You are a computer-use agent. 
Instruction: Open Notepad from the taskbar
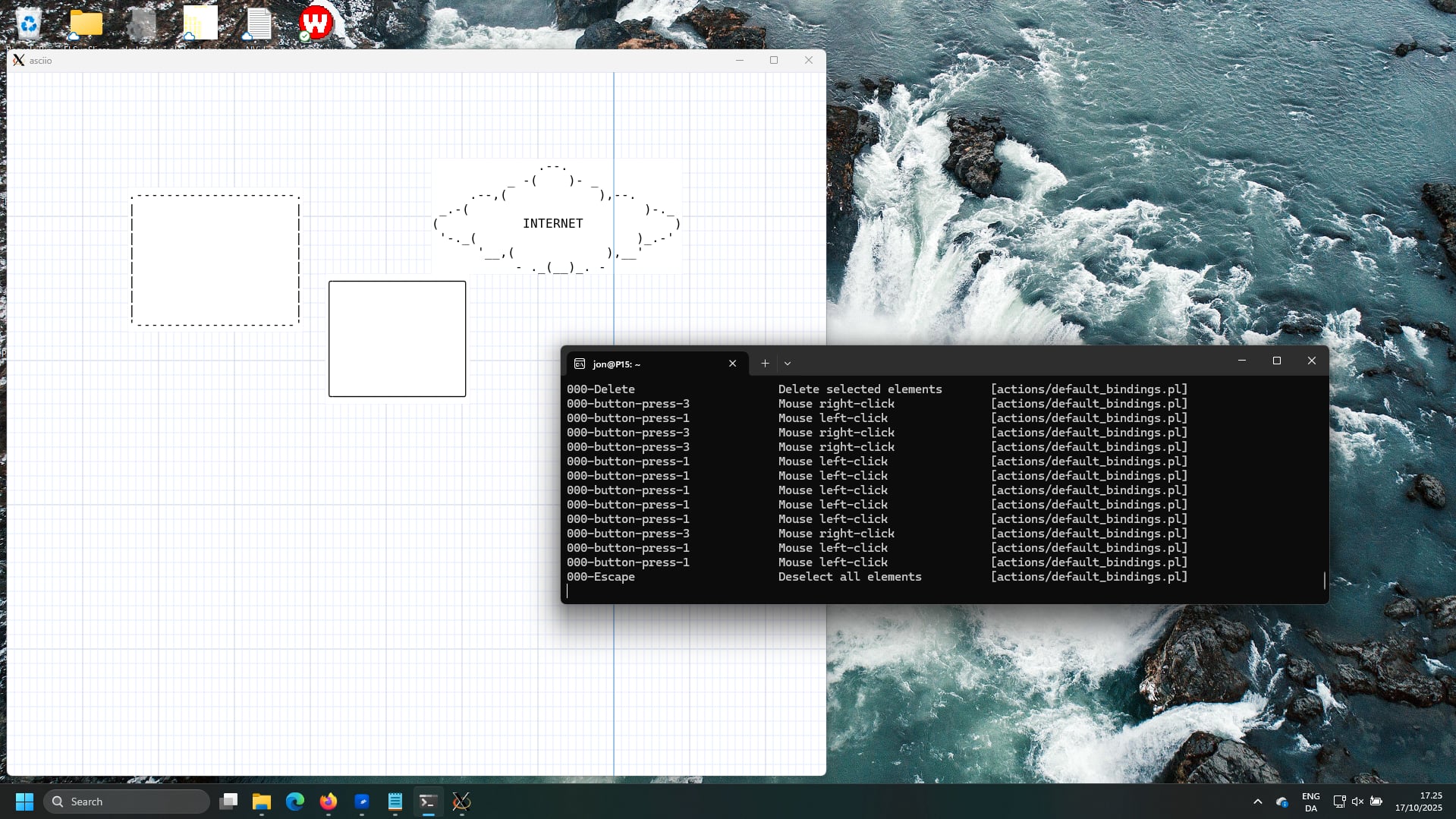[x=395, y=802]
